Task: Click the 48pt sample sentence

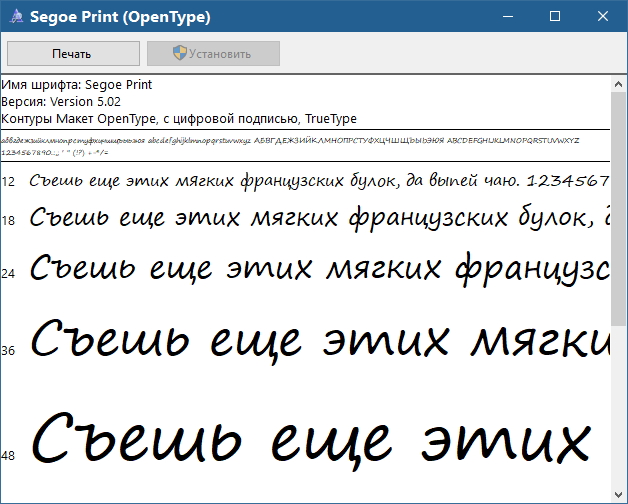Action: [x=311, y=441]
